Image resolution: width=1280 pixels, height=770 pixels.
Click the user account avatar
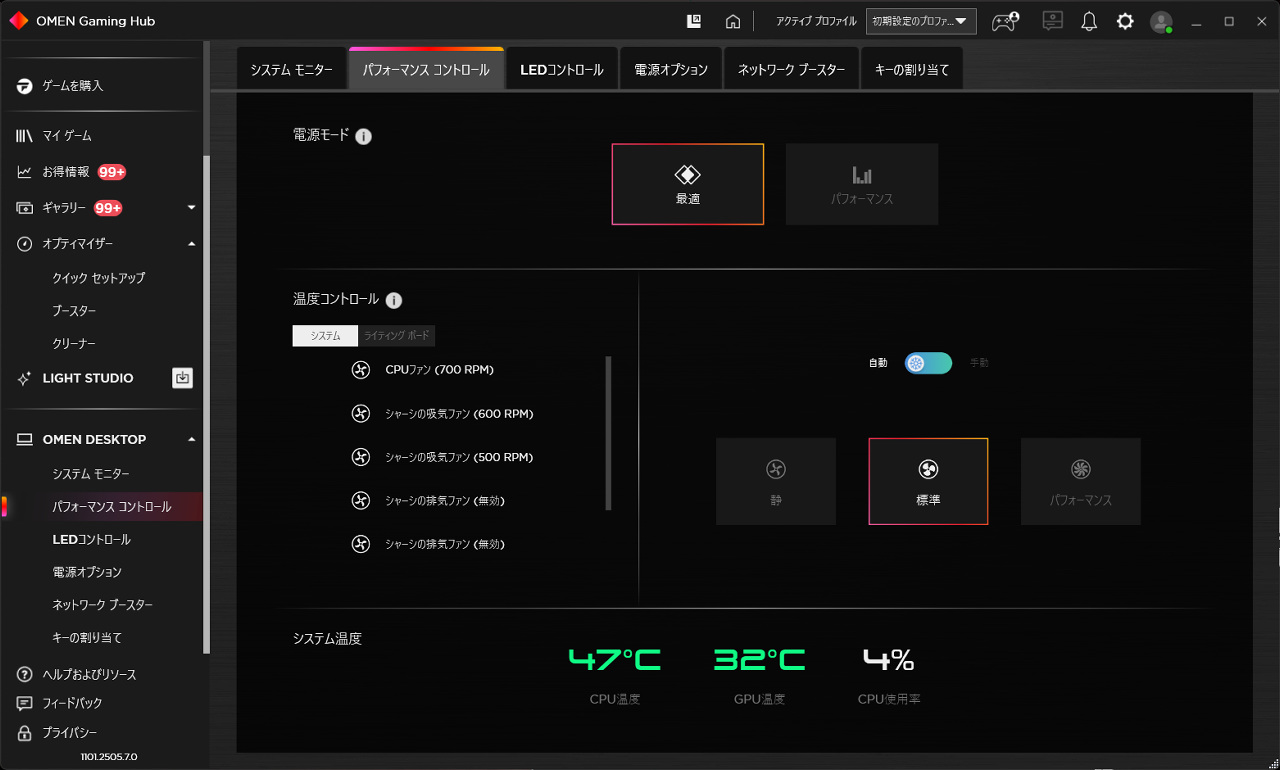click(1161, 21)
